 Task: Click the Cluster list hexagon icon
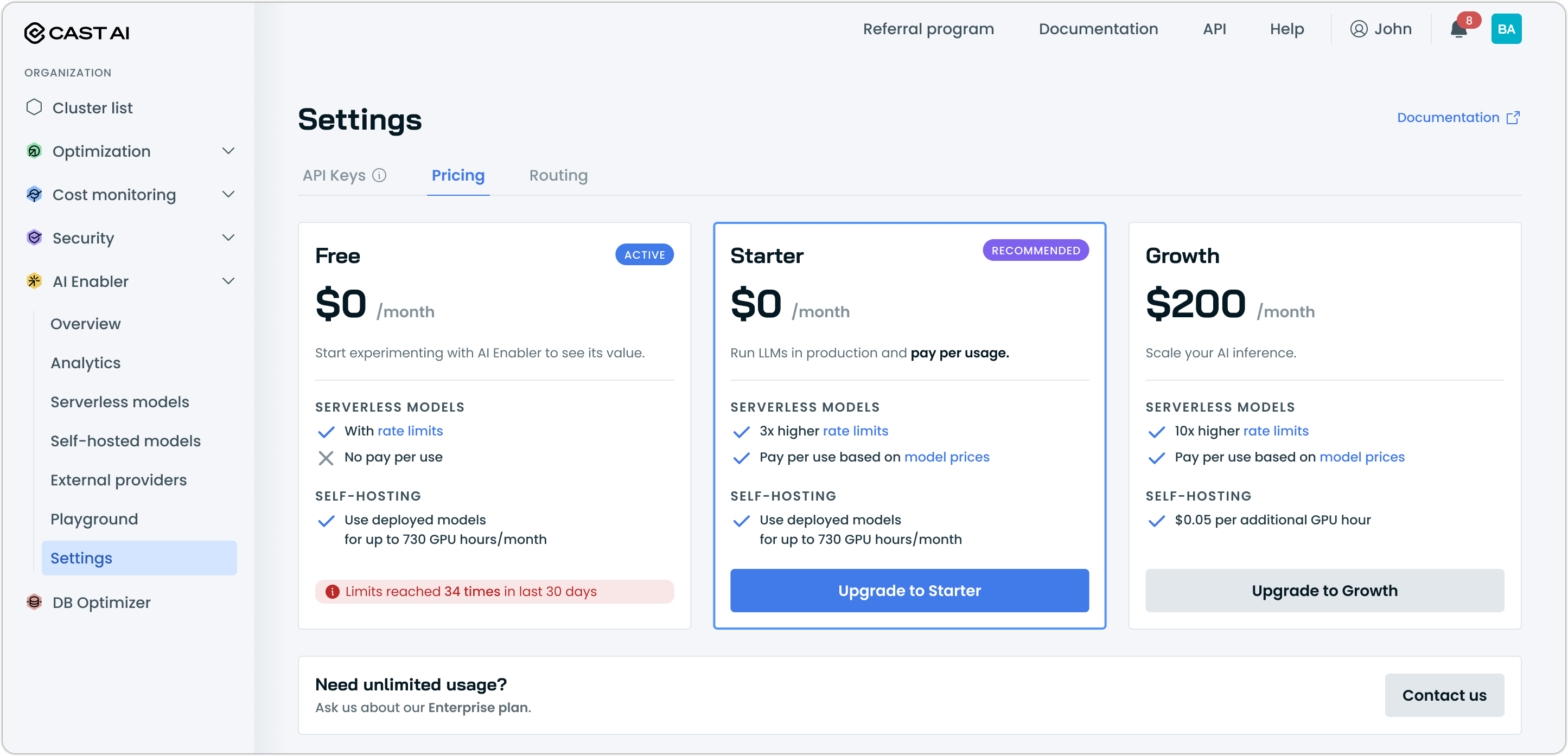click(x=34, y=107)
